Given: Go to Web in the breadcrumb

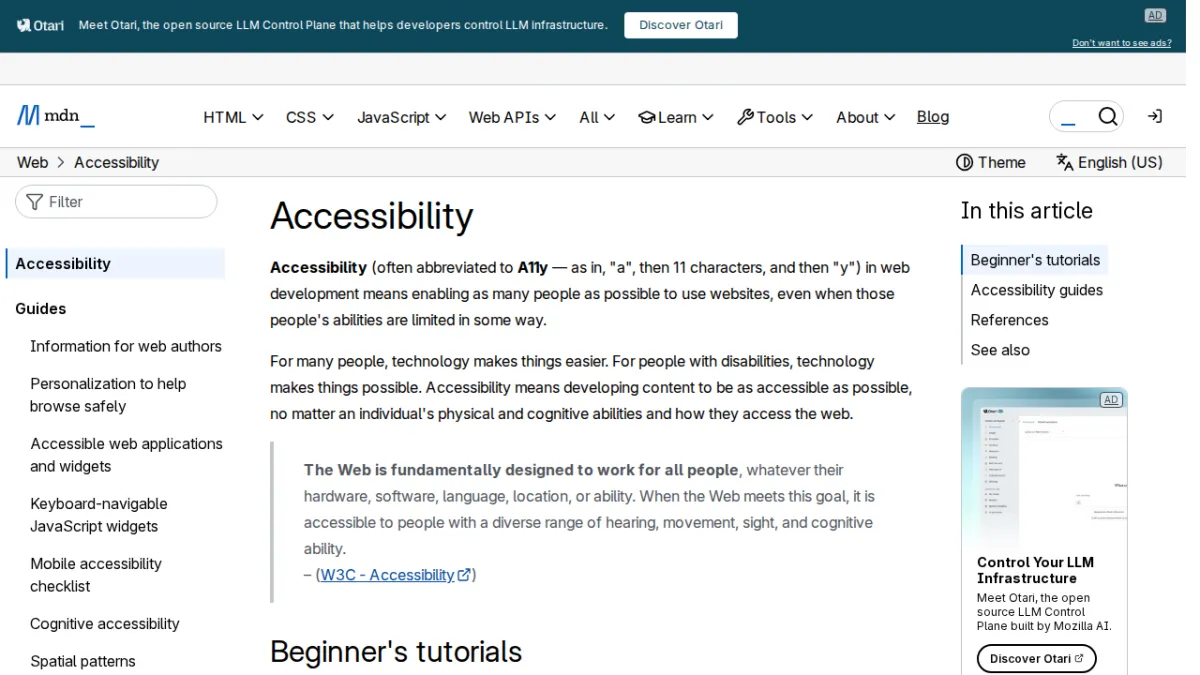Looking at the screenshot, I should coord(32,162).
